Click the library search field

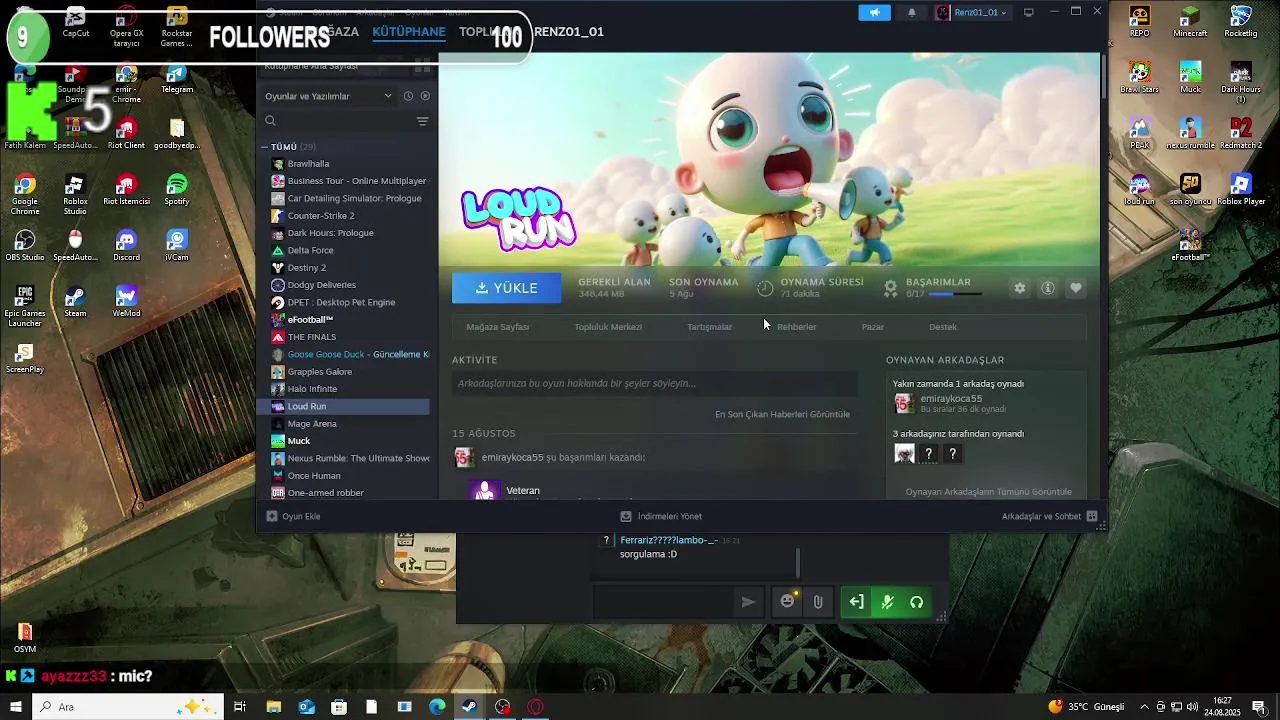(x=335, y=121)
